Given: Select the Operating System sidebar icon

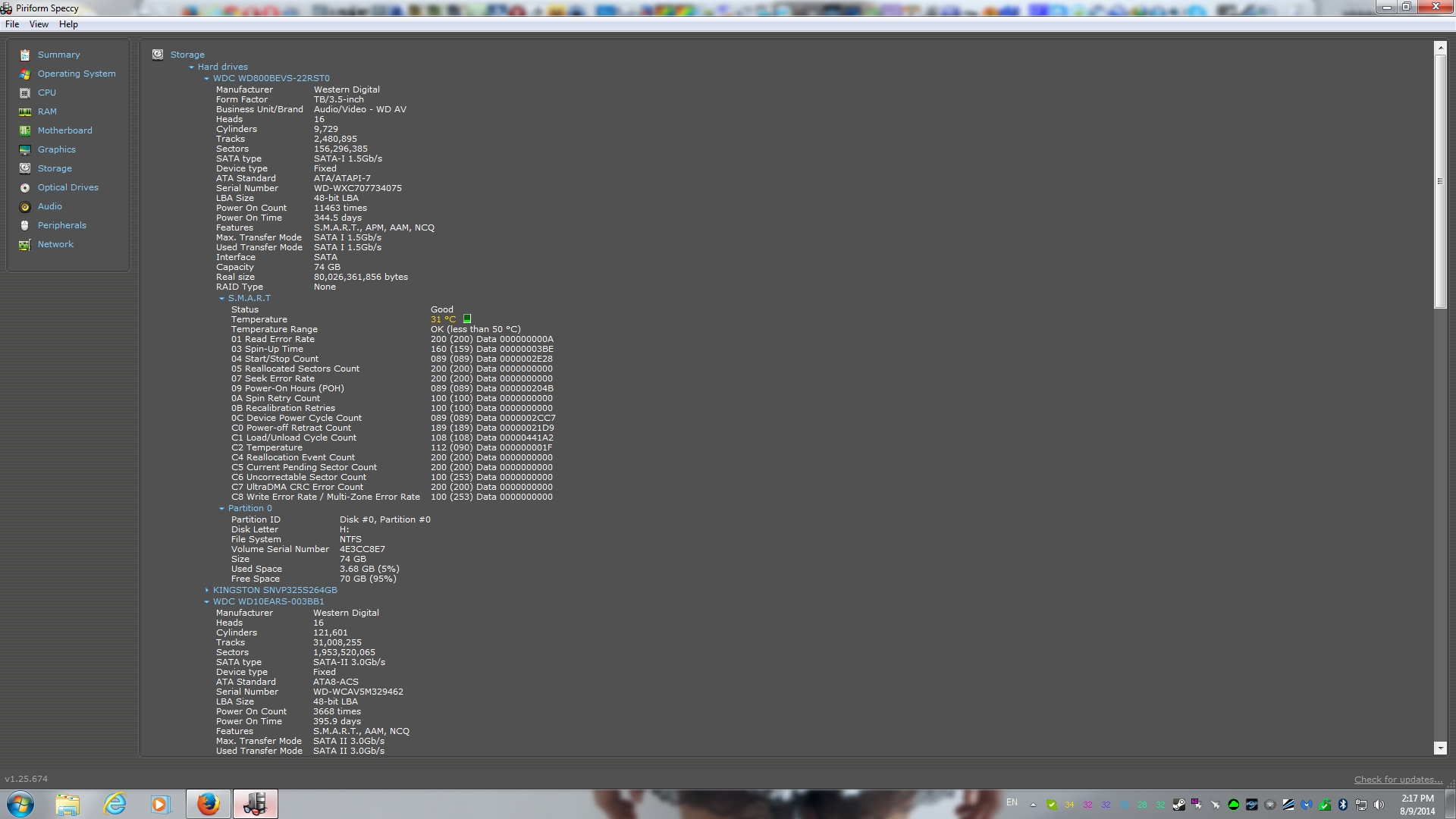Looking at the screenshot, I should [25, 74].
